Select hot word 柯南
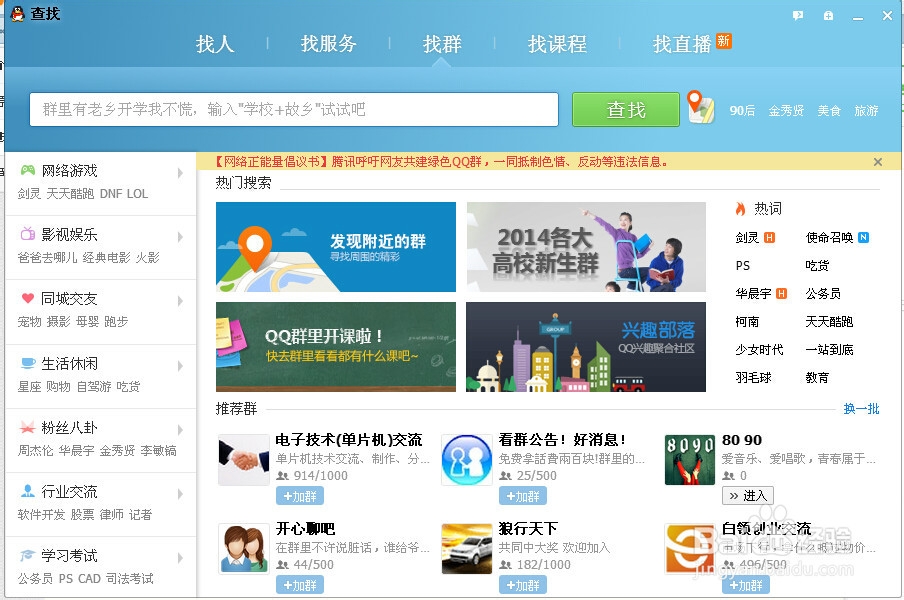 click(747, 322)
